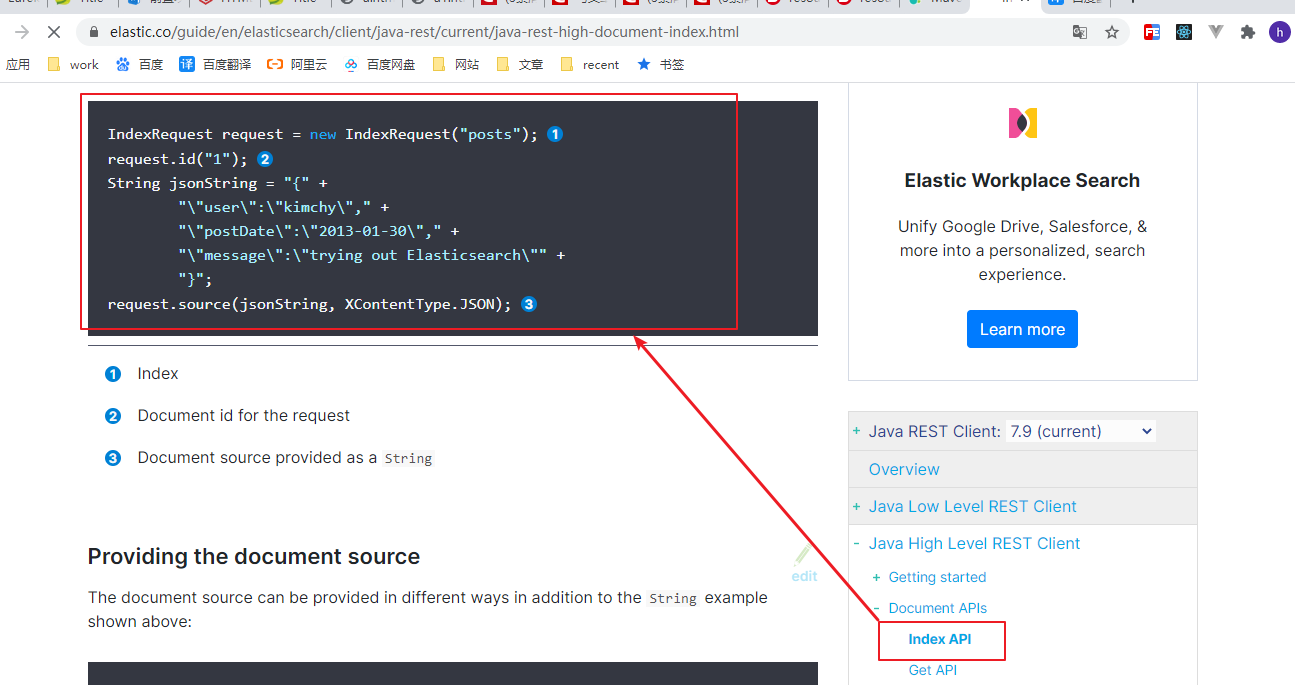Open the 网站 bookmark folder
Viewport: 1295px width, 685px height.
455,64
